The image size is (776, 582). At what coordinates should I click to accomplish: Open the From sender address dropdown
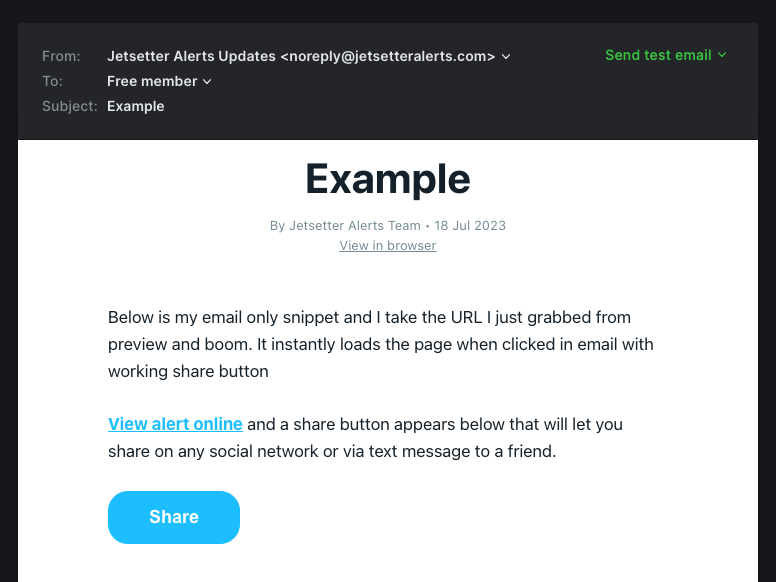click(309, 56)
